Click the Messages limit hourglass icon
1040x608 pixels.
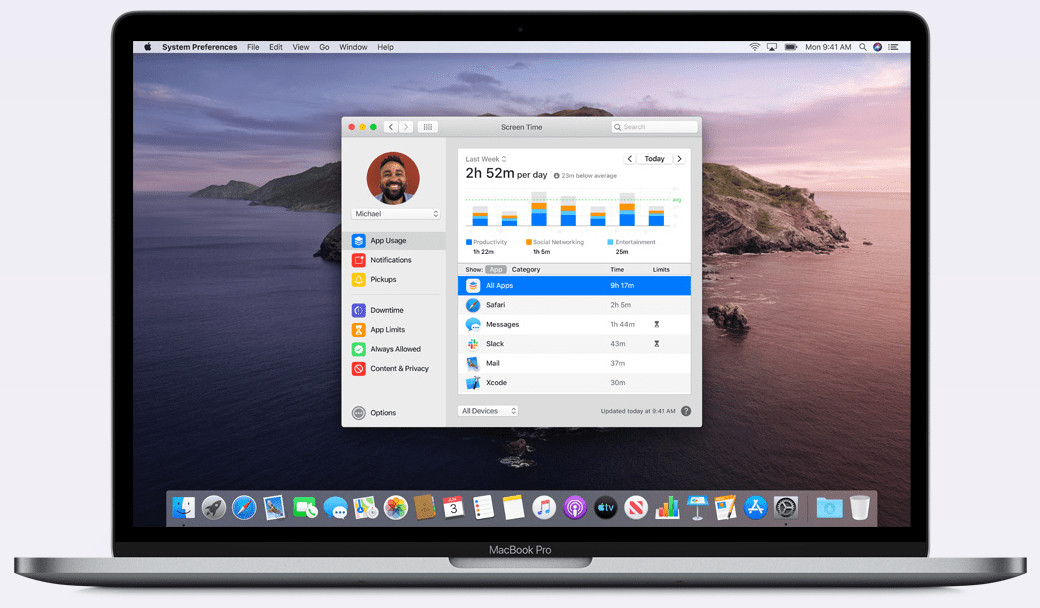point(657,324)
